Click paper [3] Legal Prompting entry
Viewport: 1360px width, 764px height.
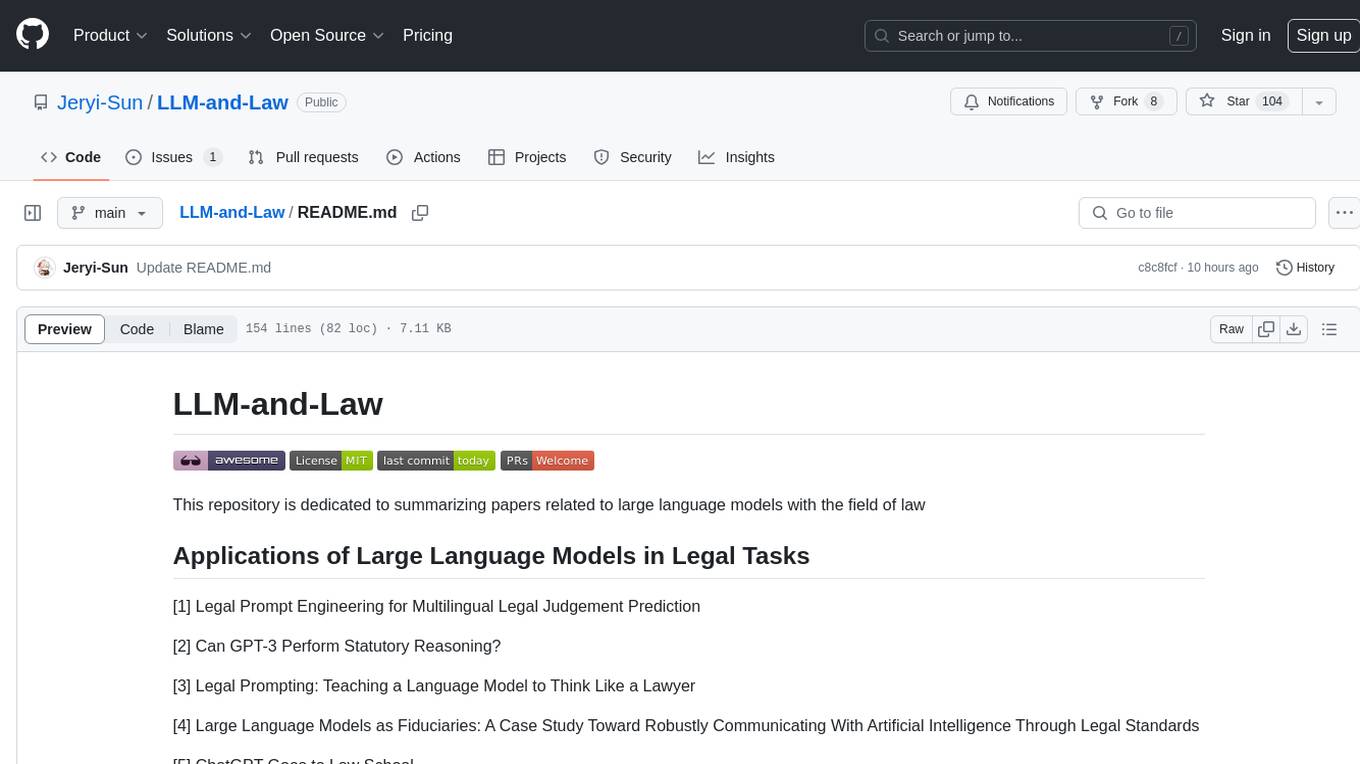pyautogui.click(x=434, y=686)
